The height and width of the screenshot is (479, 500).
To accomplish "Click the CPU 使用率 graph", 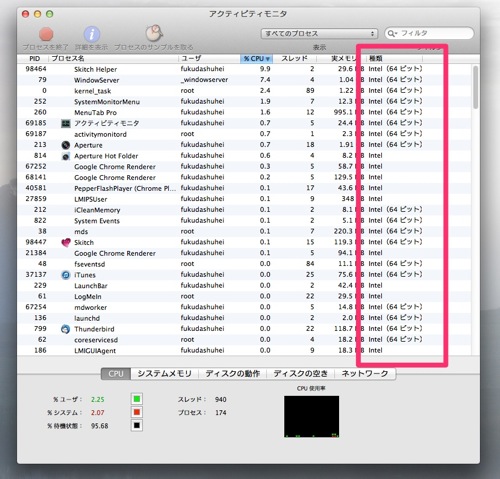I will tap(311, 416).
